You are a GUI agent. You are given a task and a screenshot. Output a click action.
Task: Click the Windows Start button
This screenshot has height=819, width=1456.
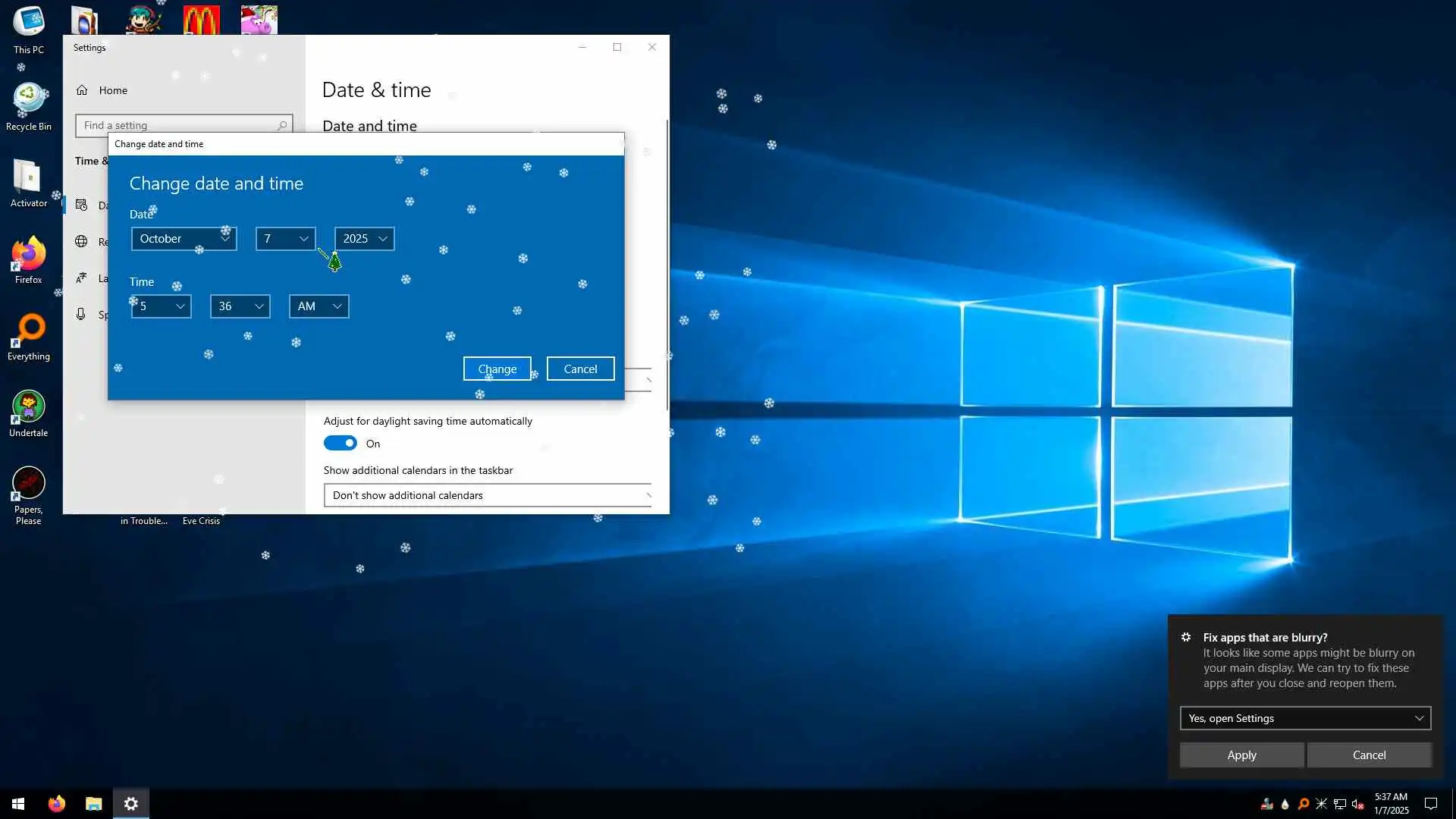(x=18, y=804)
